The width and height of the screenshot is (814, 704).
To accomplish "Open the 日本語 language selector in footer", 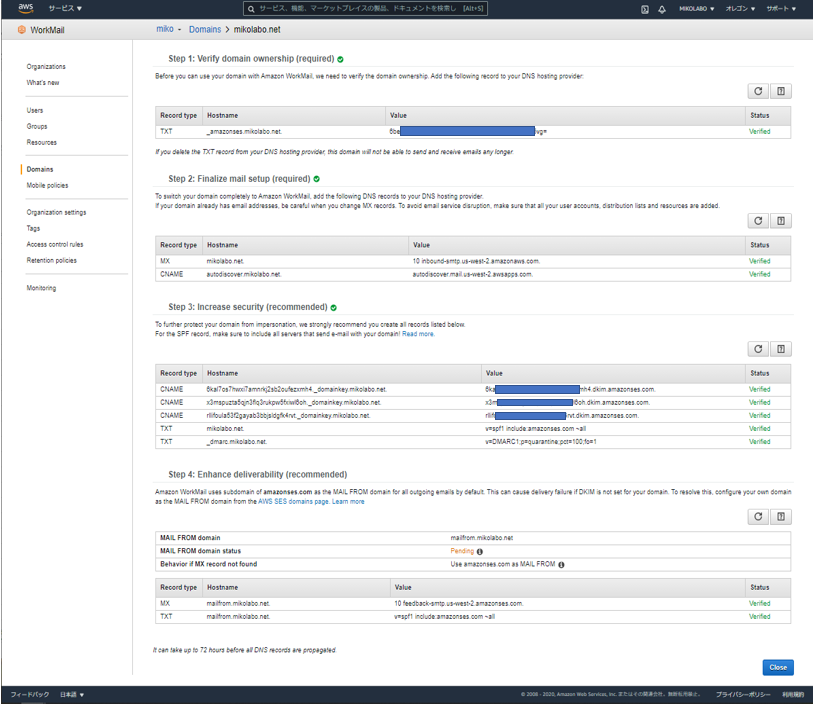I will click(x=72, y=694).
